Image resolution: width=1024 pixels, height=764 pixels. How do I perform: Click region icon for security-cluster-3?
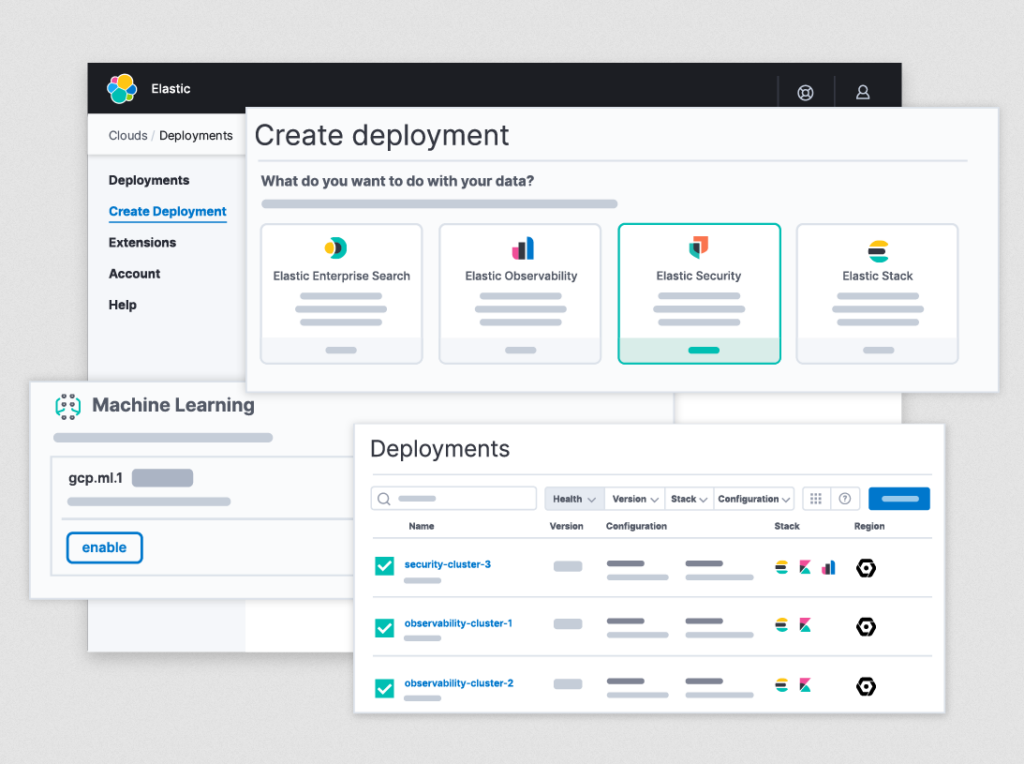coord(866,568)
